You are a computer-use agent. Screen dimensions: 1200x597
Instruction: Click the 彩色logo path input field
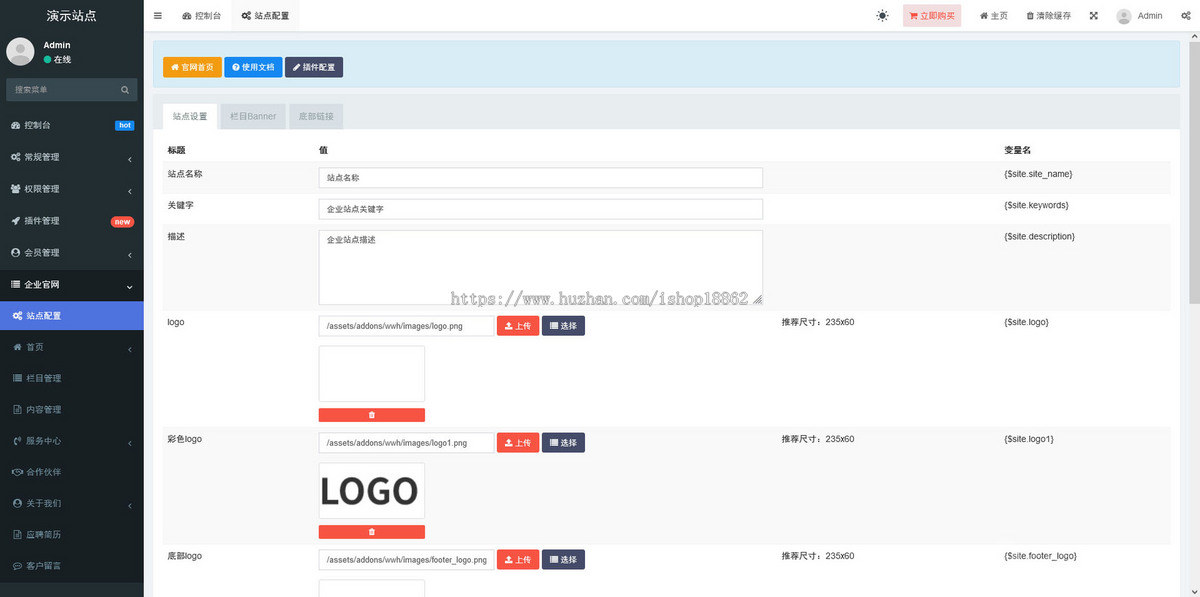tap(407, 442)
